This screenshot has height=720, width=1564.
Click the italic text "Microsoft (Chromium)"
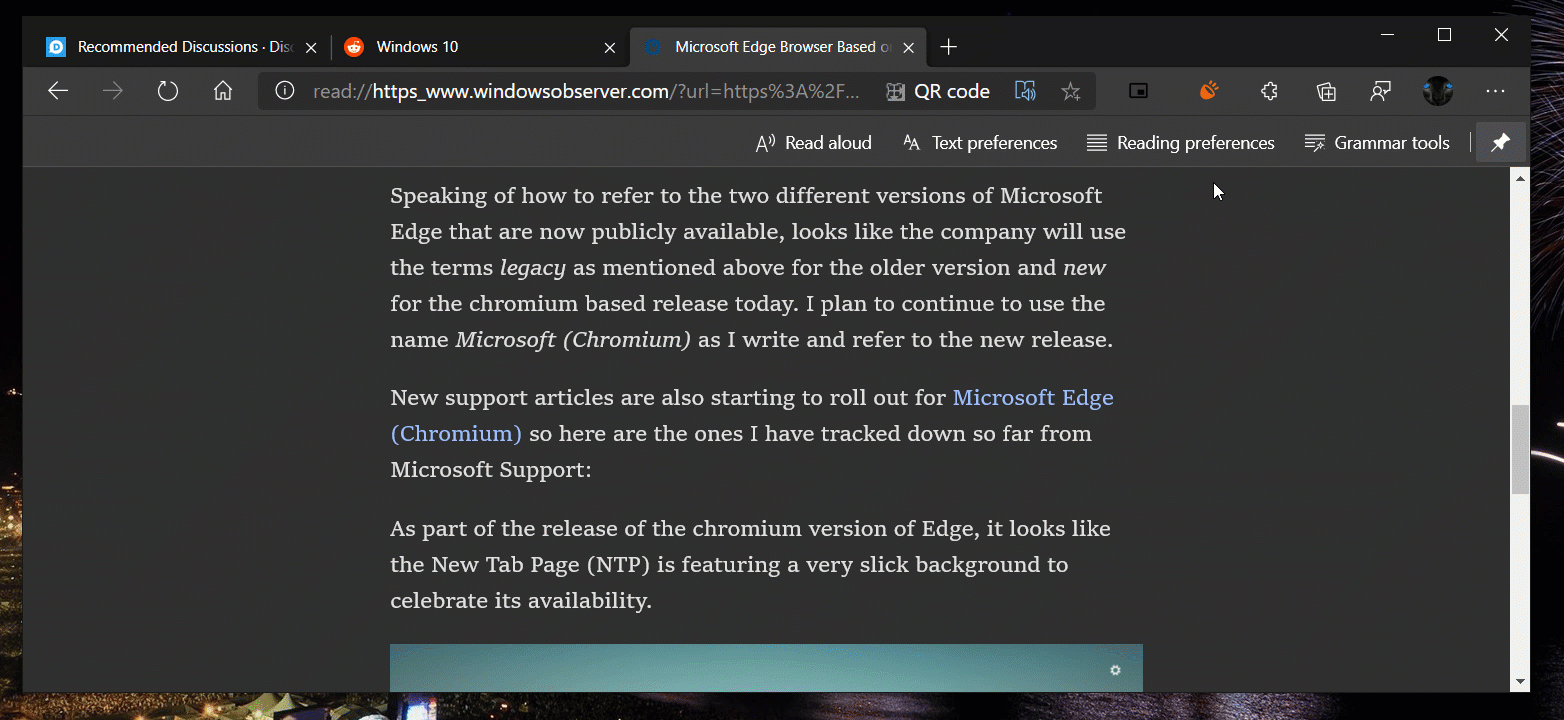point(573,340)
